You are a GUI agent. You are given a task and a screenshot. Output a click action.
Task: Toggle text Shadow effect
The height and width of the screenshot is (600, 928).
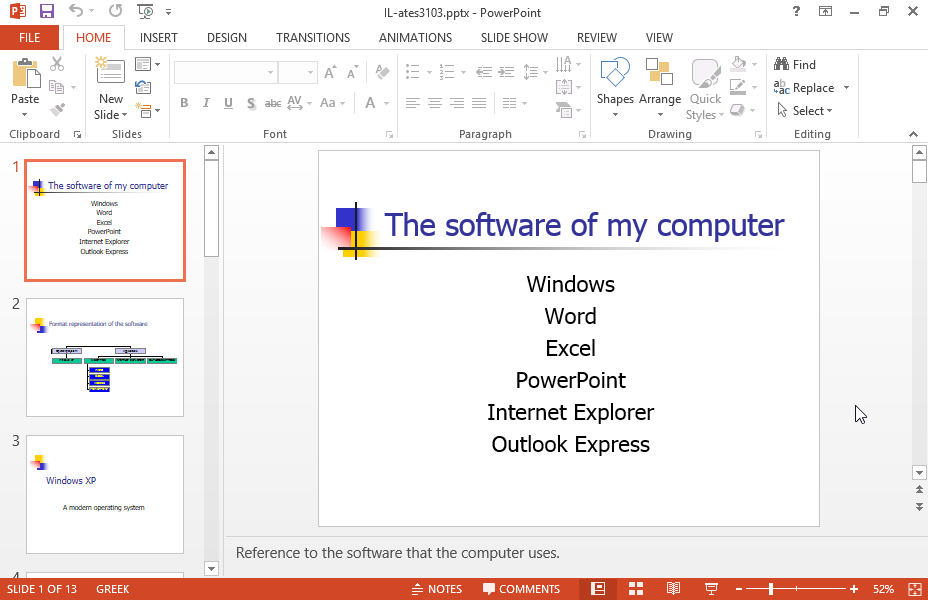click(x=251, y=103)
